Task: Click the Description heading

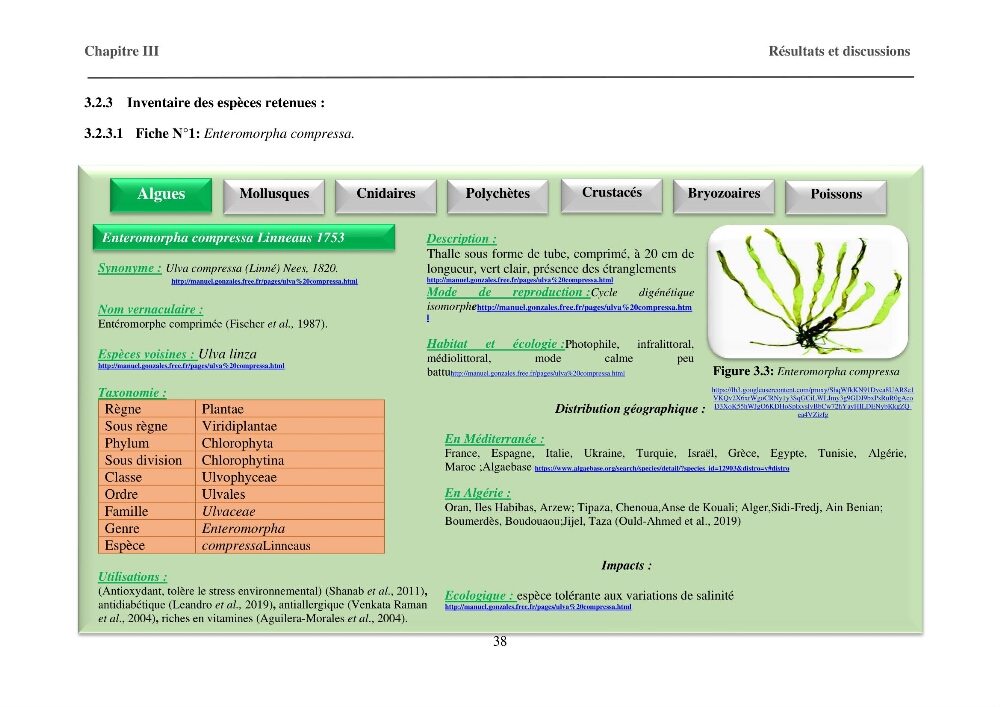Action: point(461,238)
